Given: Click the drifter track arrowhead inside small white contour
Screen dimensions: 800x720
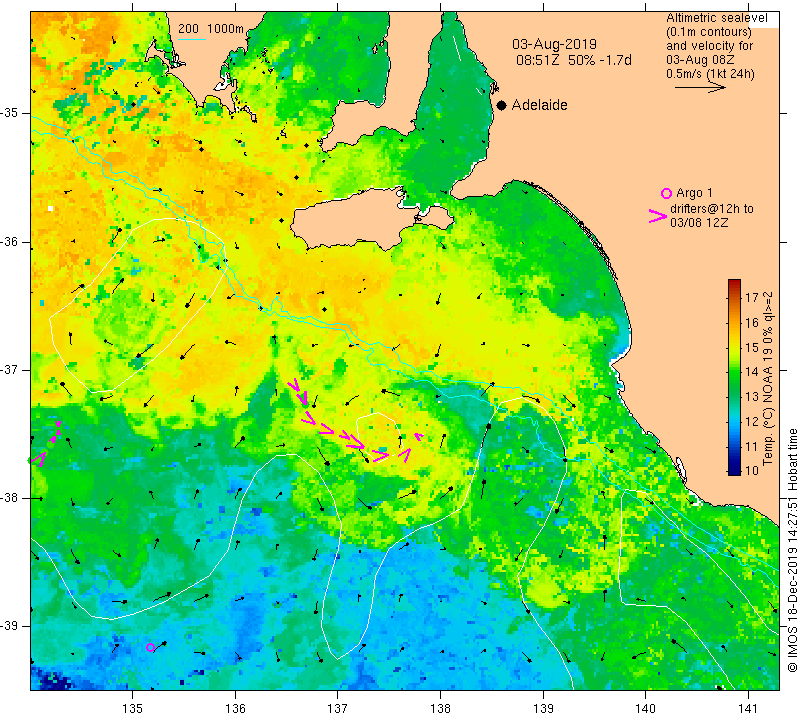Looking at the screenshot, I should point(380,454).
